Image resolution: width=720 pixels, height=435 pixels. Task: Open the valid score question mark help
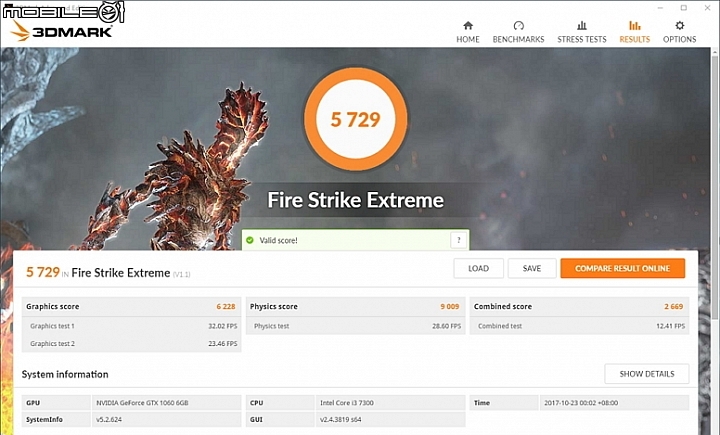click(458, 240)
